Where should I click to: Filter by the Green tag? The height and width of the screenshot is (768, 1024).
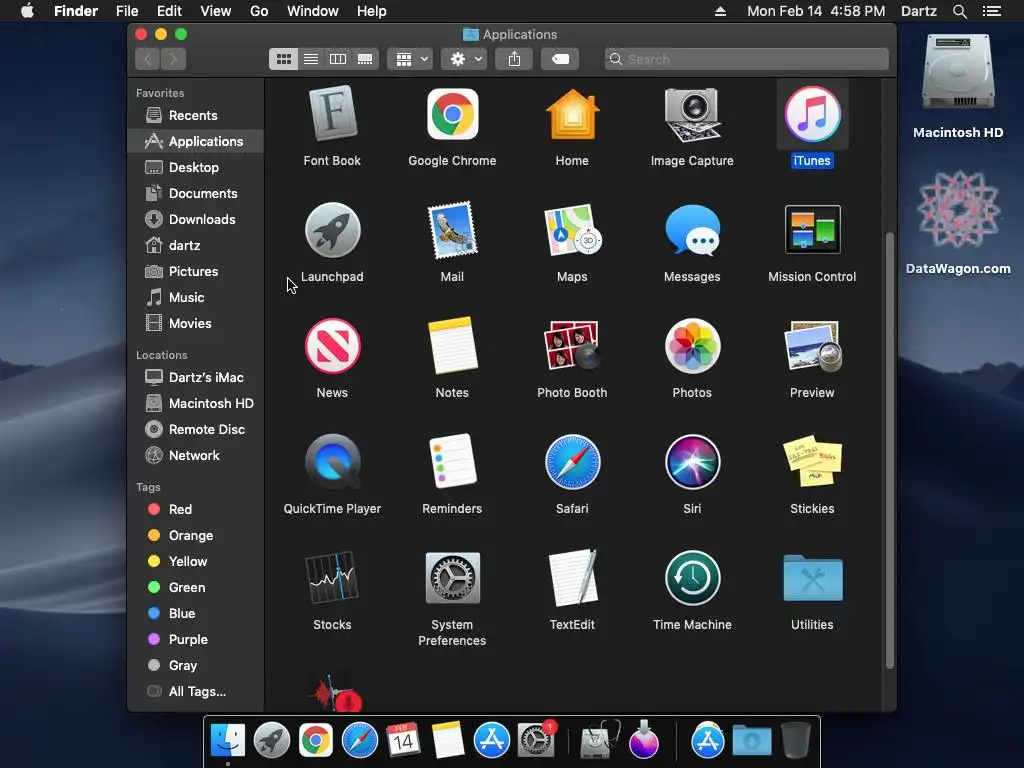pos(195,588)
